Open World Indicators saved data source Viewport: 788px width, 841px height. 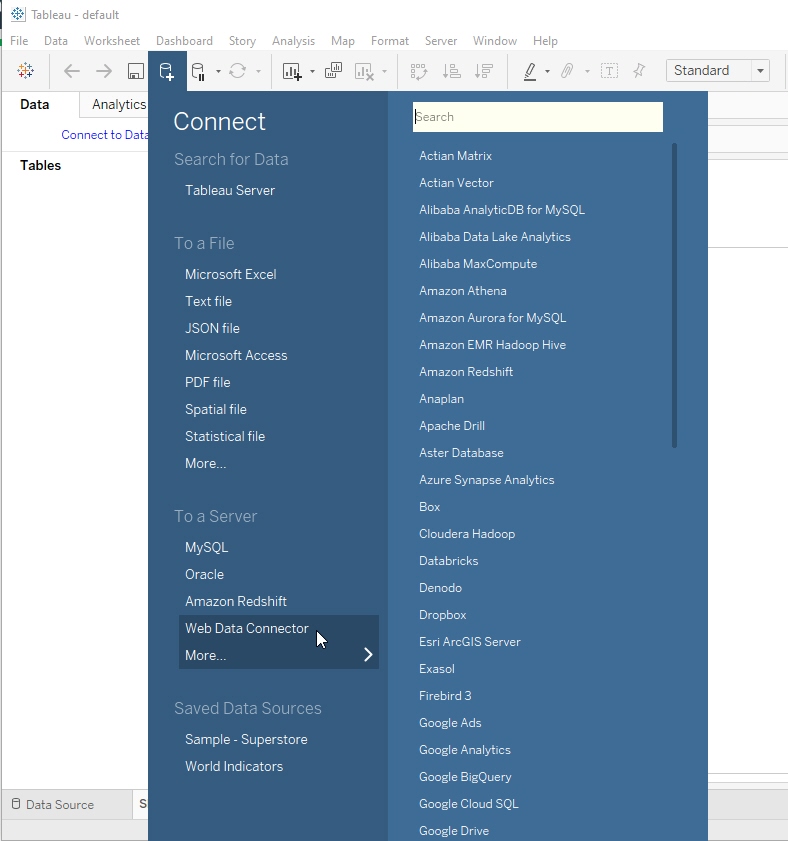click(234, 766)
